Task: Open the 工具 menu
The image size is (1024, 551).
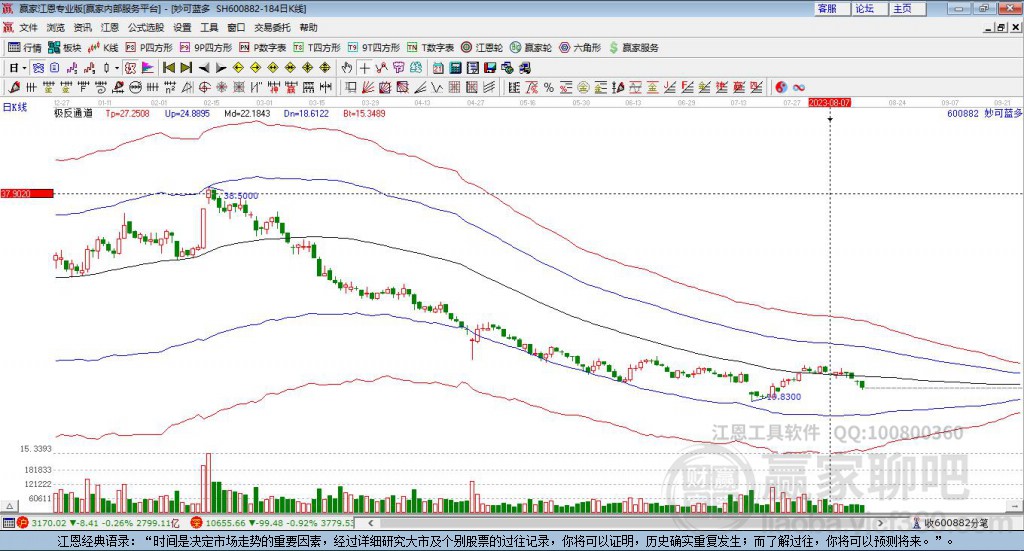Action: pos(209,27)
